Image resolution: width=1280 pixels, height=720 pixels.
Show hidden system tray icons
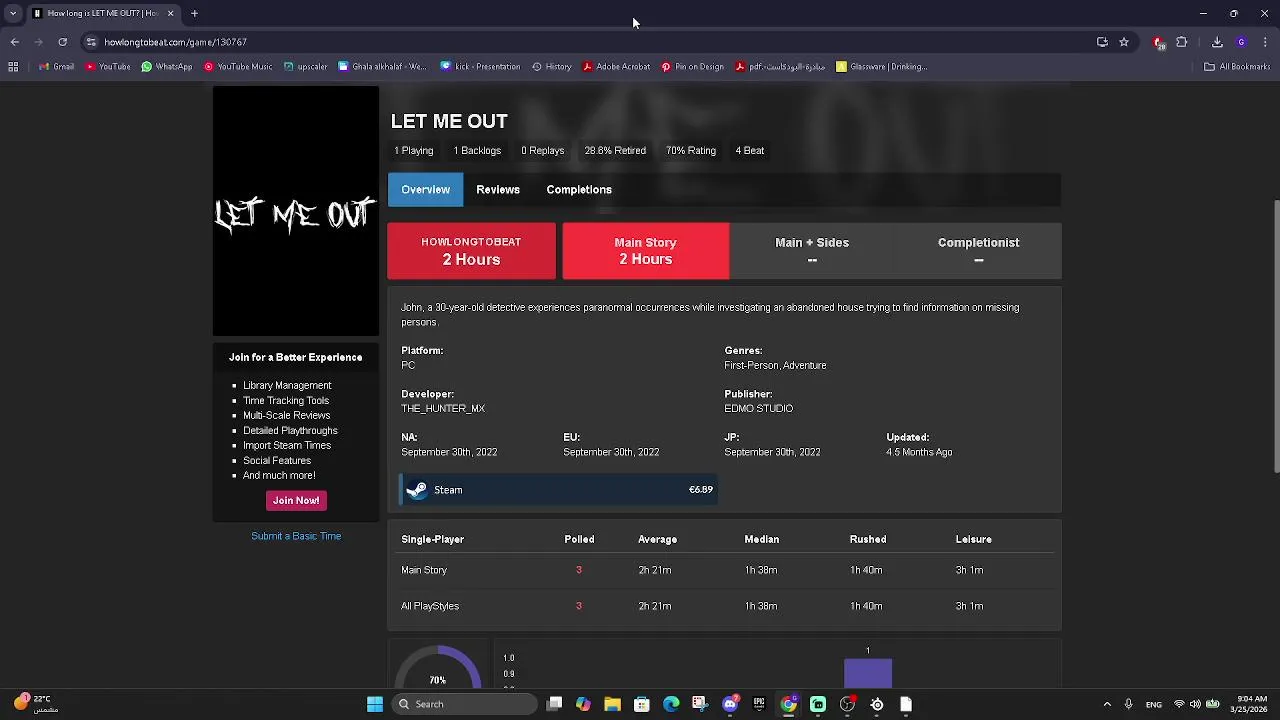click(1107, 704)
